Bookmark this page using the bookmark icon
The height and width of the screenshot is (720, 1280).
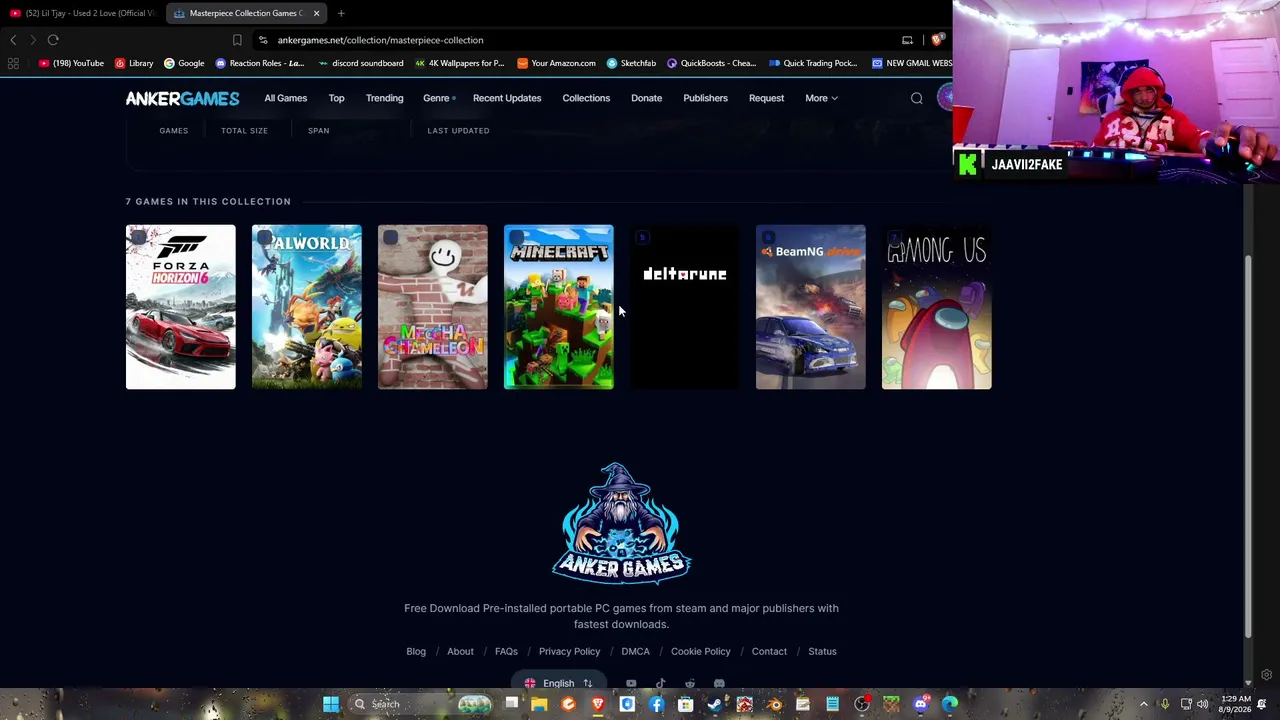click(x=237, y=40)
